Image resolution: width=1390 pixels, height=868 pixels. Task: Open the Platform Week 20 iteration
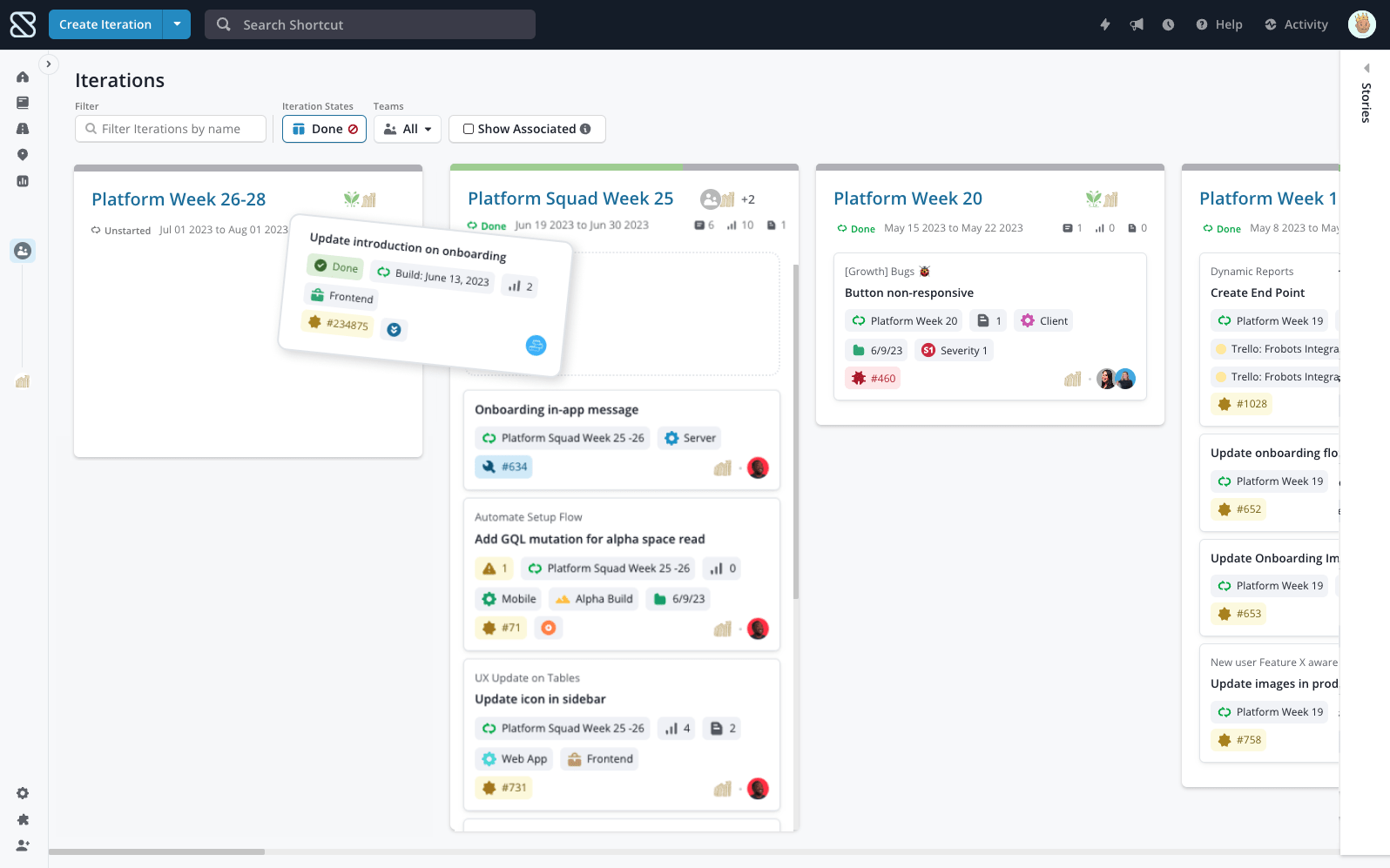(908, 198)
